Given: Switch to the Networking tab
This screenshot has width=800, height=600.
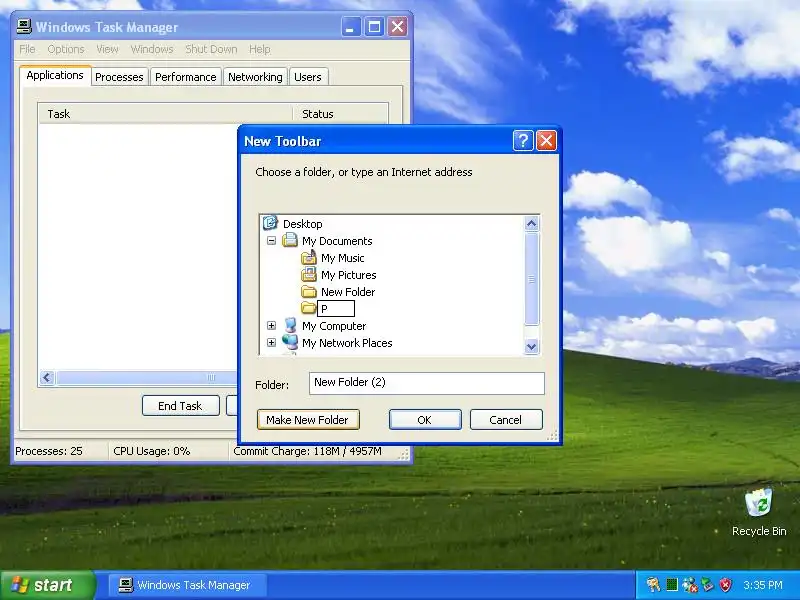Looking at the screenshot, I should tap(255, 77).
